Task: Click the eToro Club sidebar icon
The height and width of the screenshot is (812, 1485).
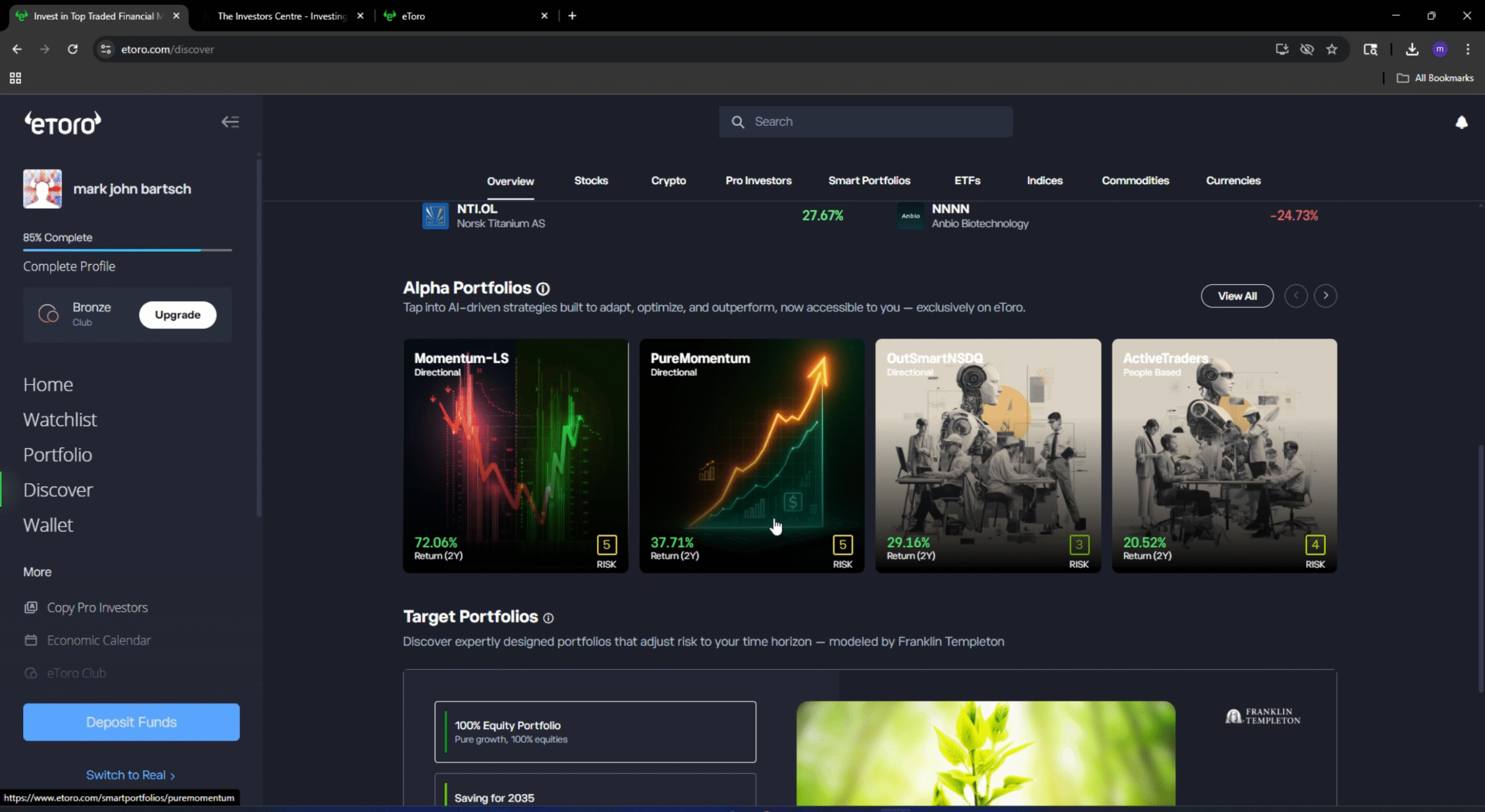Action: 31,673
